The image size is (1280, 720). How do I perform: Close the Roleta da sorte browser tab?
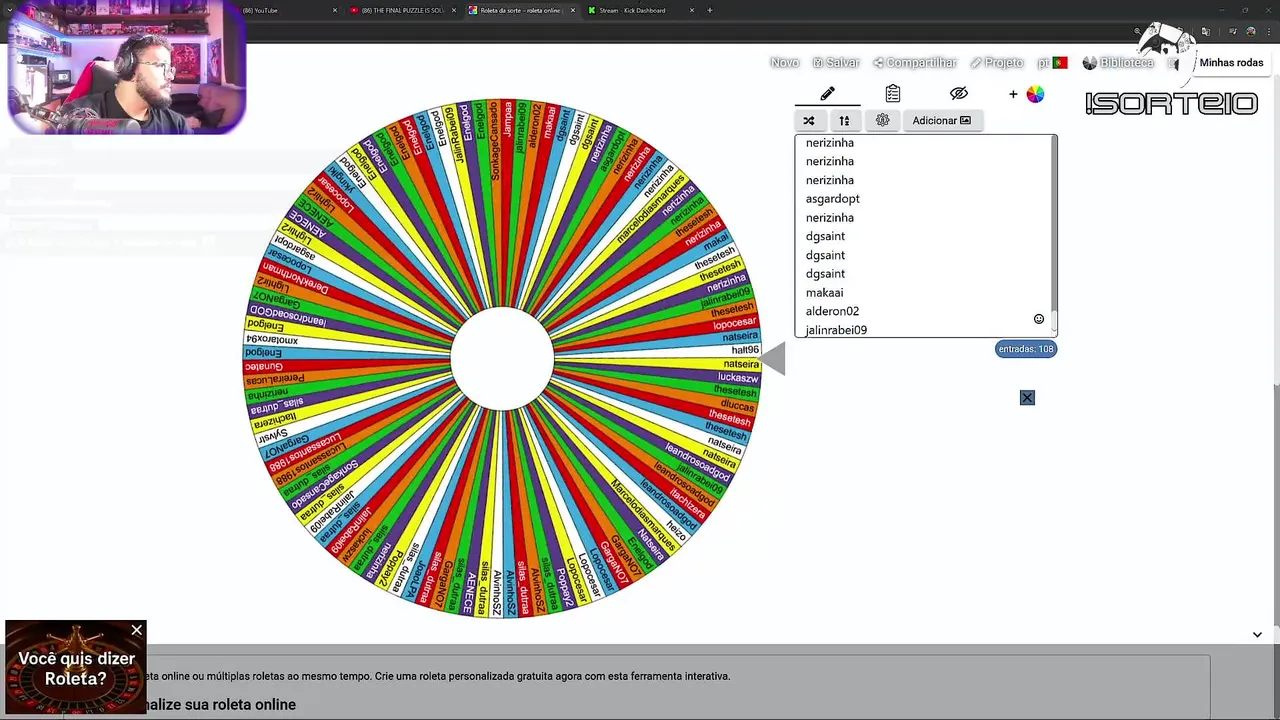coord(573,11)
